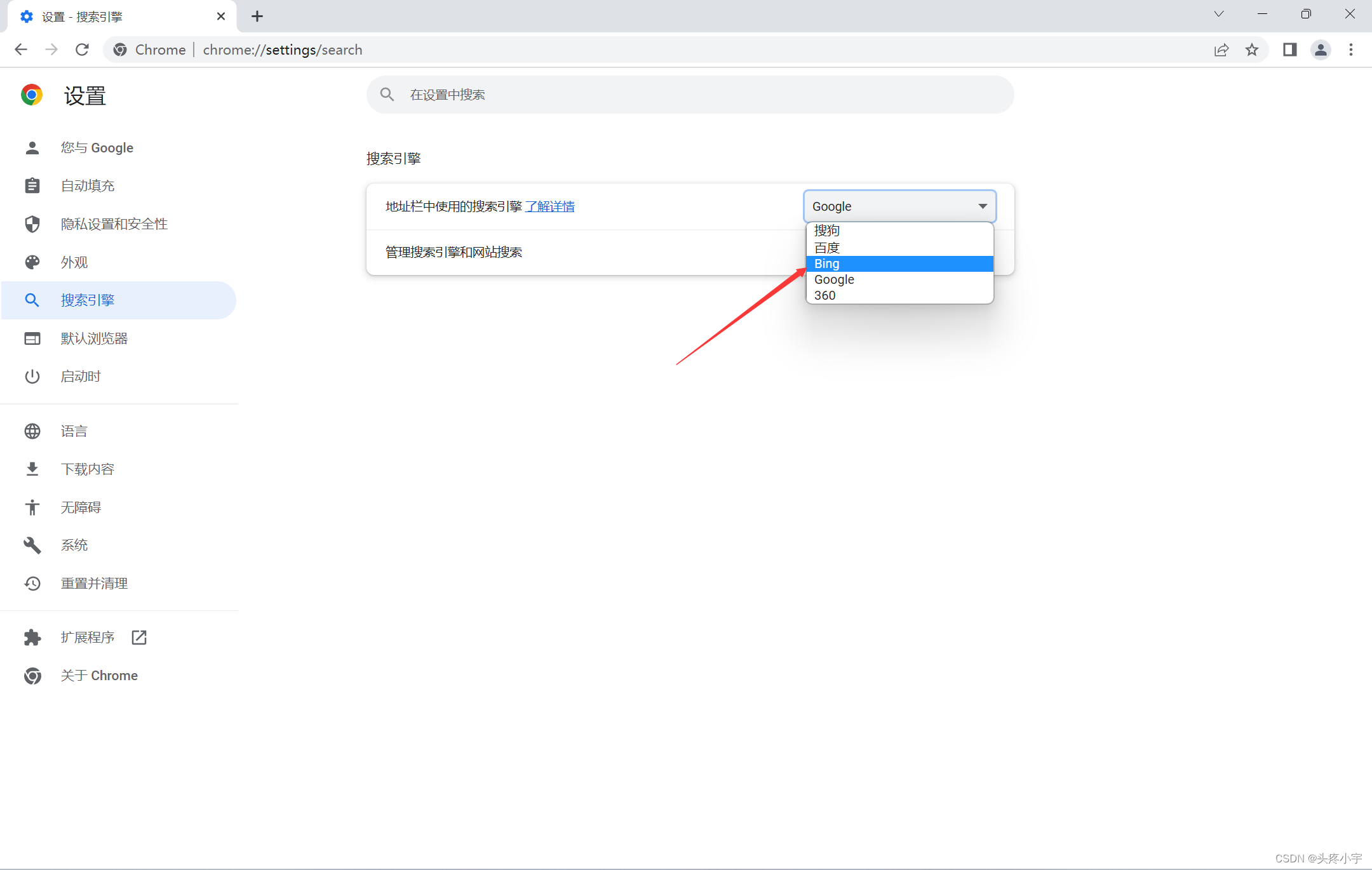Image resolution: width=1372 pixels, height=870 pixels.
Task: Open 重置并清理 settings section
Action: click(119, 584)
